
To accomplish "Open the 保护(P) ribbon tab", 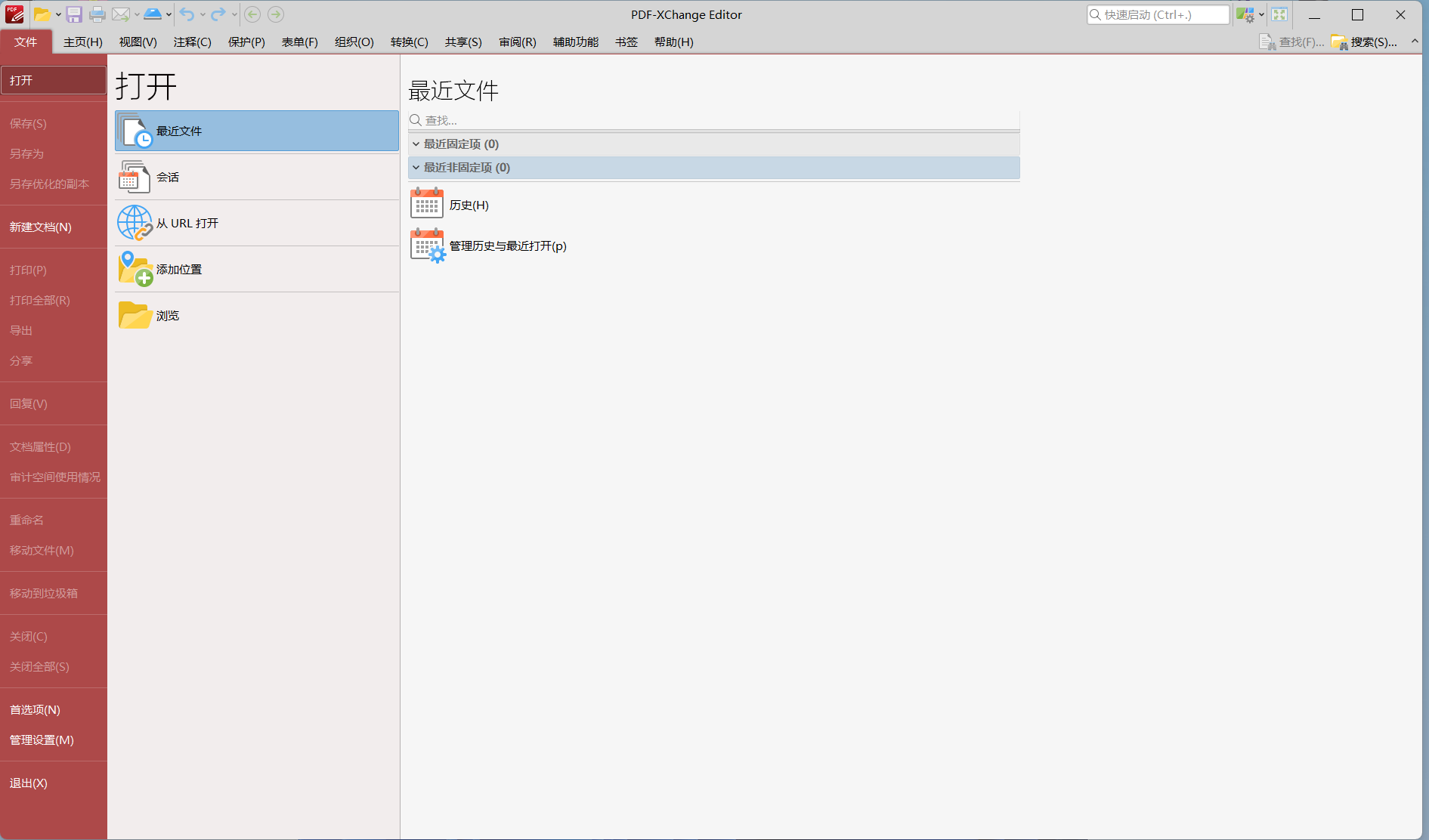I will tap(247, 42).
